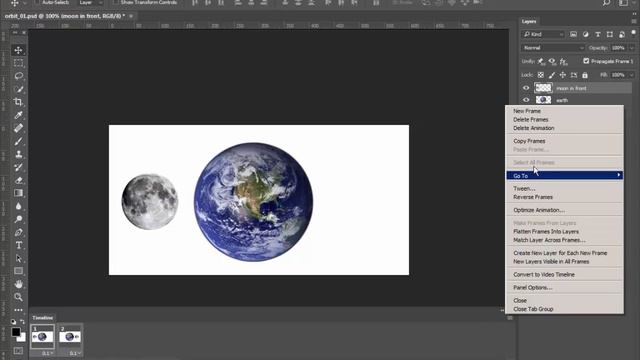The height and width of the screenshot is (360, 640).
Task: Choose Flatten Frames Into Layers
Action: [x=546, y=231]
